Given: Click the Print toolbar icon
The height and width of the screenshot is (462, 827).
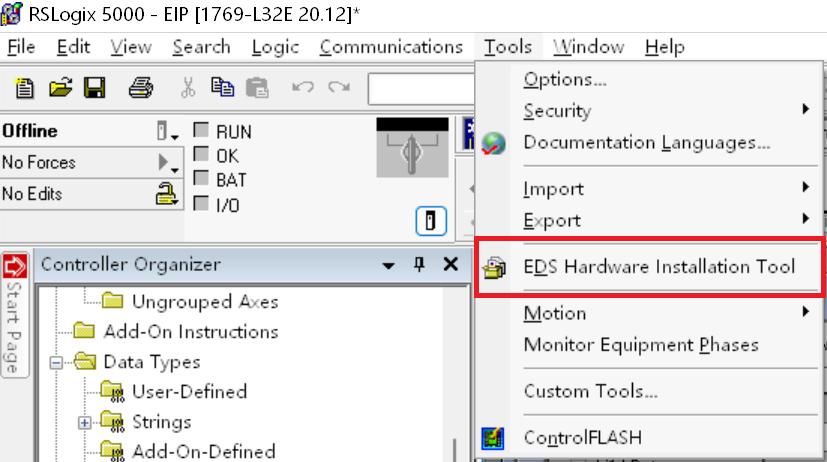Looking at the screenshot, I should 141,88.
